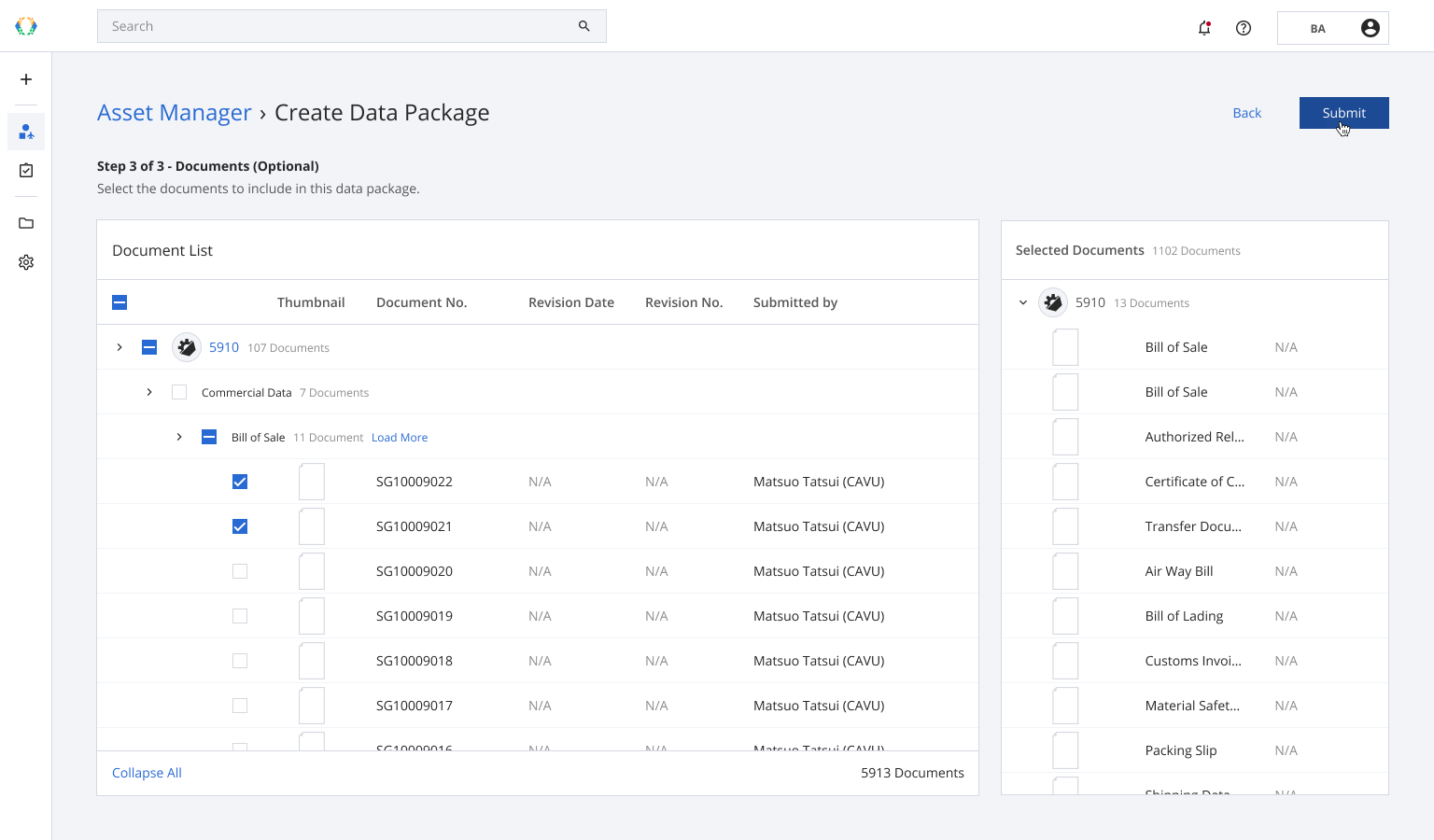Toggle the select-all checkbox in table header

click(x=119, y=302)
